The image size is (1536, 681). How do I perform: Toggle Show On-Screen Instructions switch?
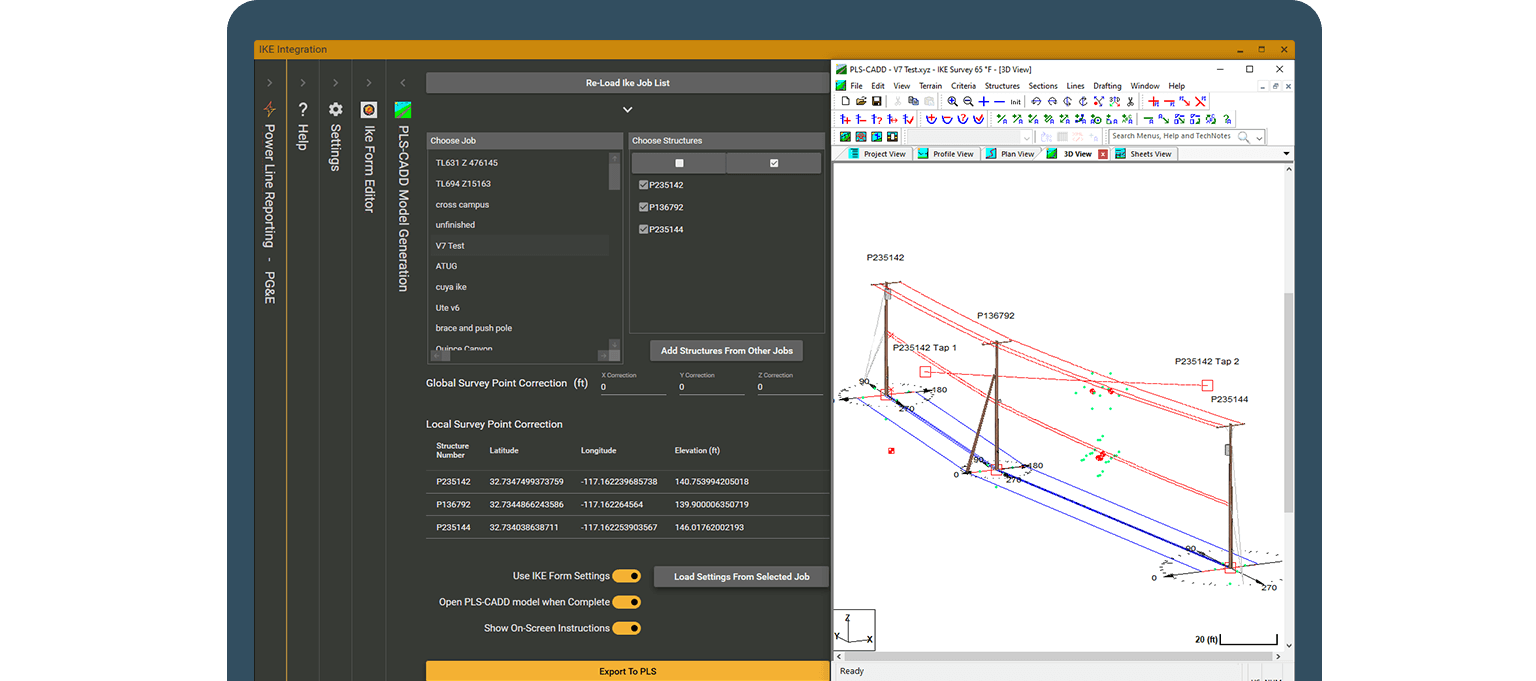point(627,628)
